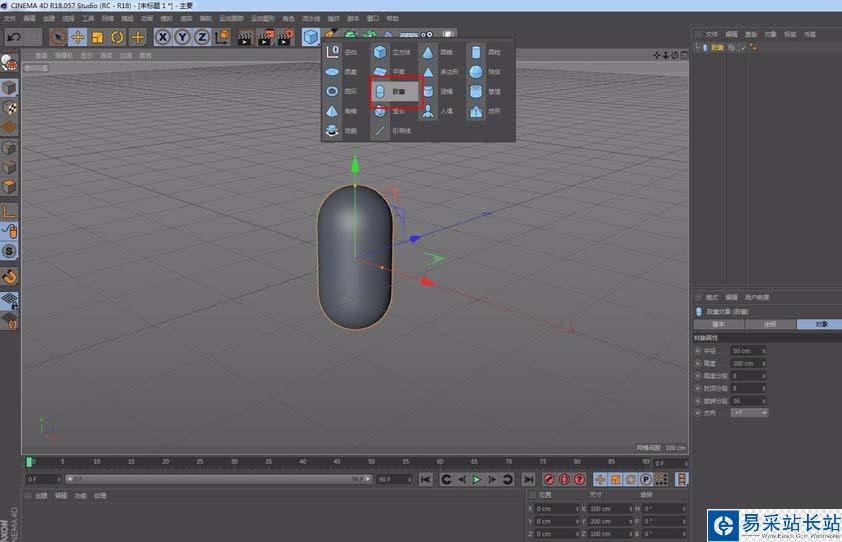Click the rotation segments 36 input field
The image size is (842, 542).
(x=744, y=400)
